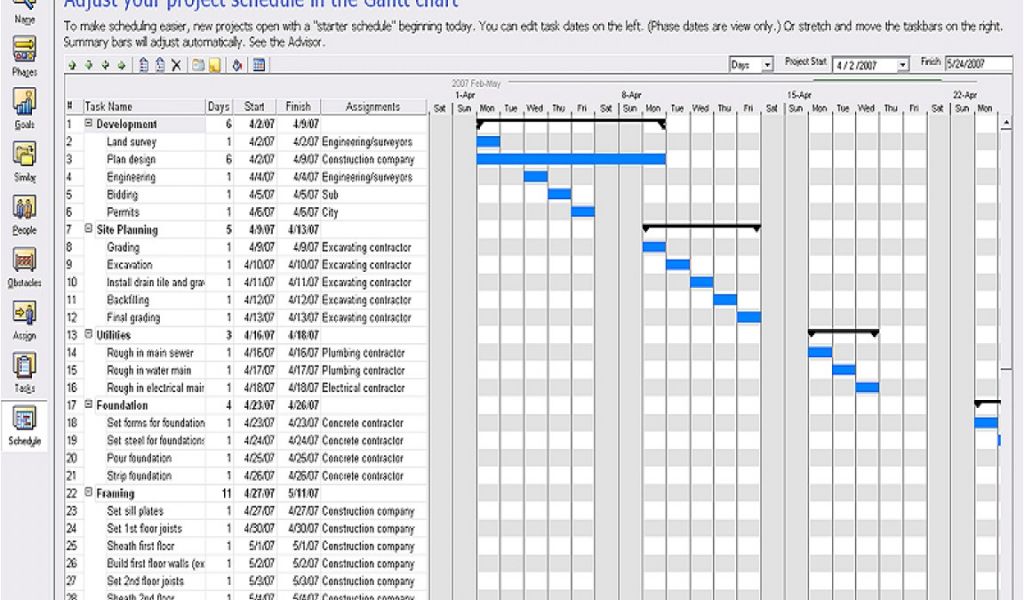Open the Project Start date dropdown
The height and width of the screenshot is (600, 1024).
[x=903, y=65]
